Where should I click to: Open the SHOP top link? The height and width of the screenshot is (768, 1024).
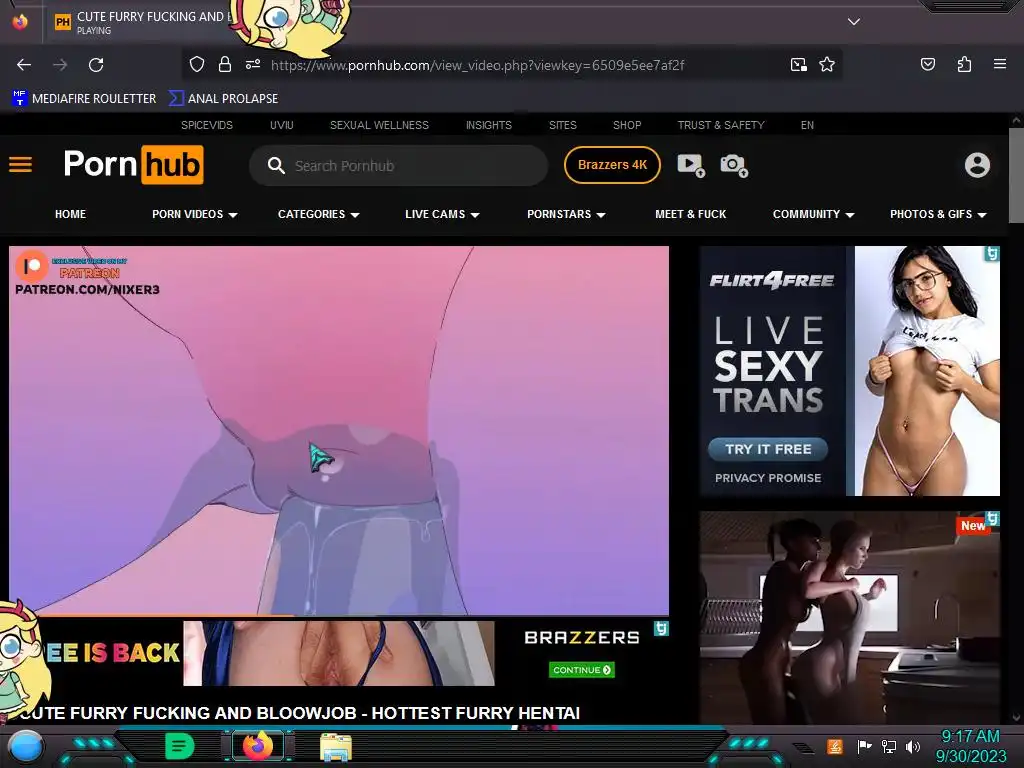[627, 125]
